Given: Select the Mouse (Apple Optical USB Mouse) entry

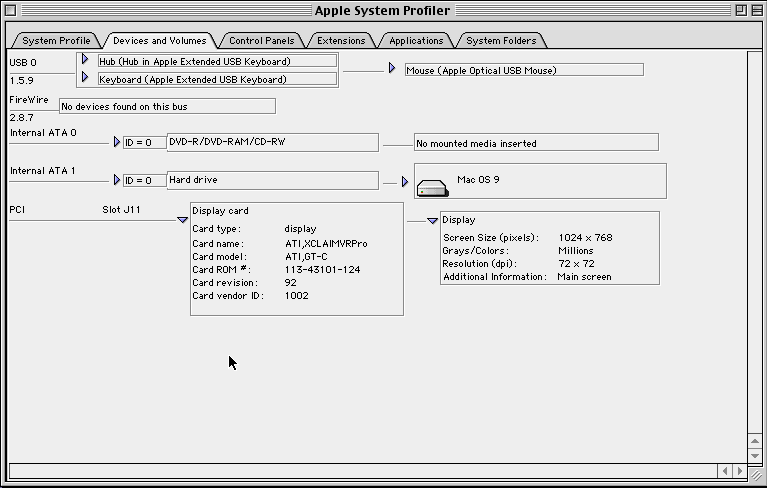Looking at the screenshot, I should 524,70.
